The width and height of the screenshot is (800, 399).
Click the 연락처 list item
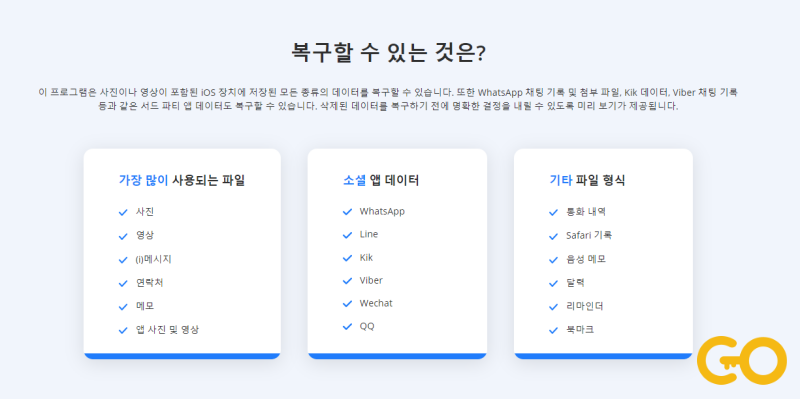(x=149, y=282)
